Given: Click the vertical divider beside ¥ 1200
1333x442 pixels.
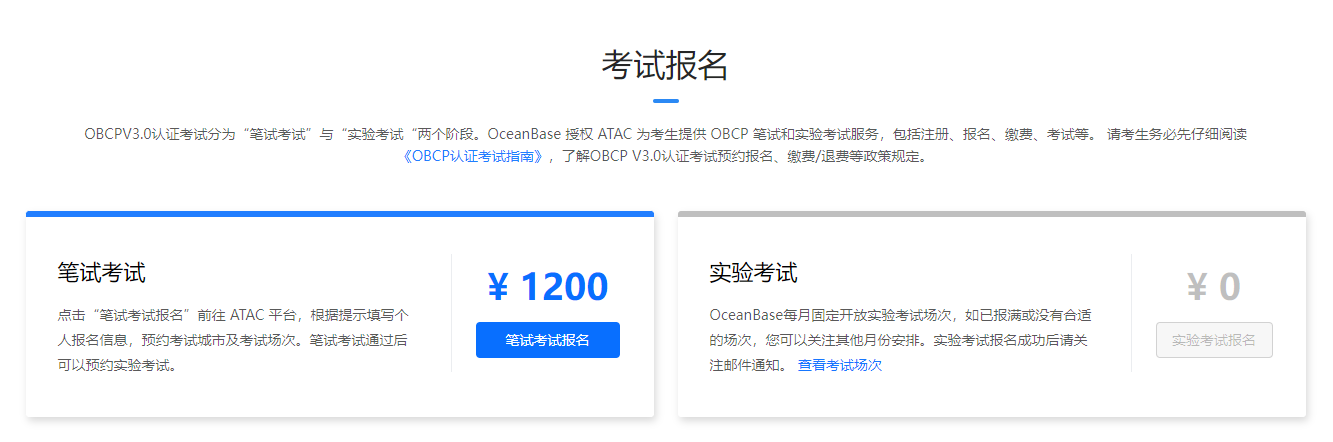Looking at the screenshot, I should click(452, 313).
